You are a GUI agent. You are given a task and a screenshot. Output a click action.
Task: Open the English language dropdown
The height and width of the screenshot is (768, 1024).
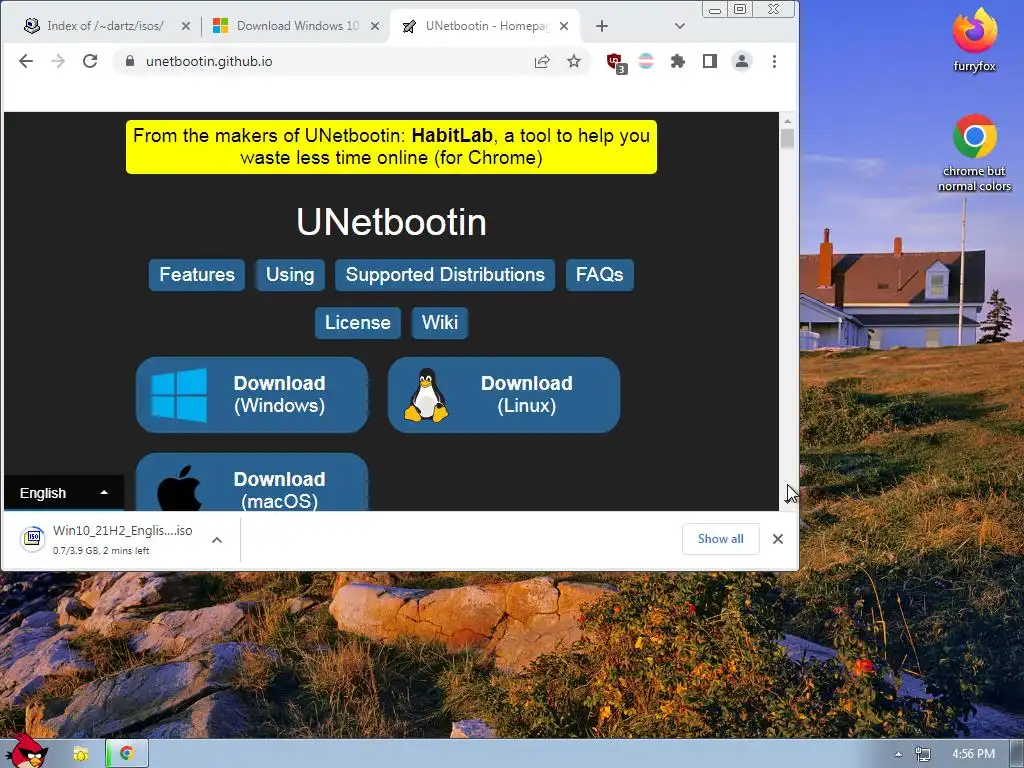tap(63, 493)
